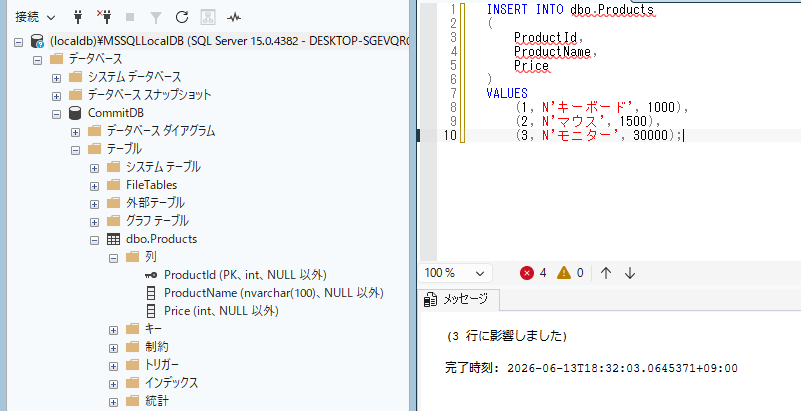The height and width of the screenshot is (411, 801).
Task: Click the yellow warning count icon showing 0
Action: pyautogui.click(x=563, y=273)
